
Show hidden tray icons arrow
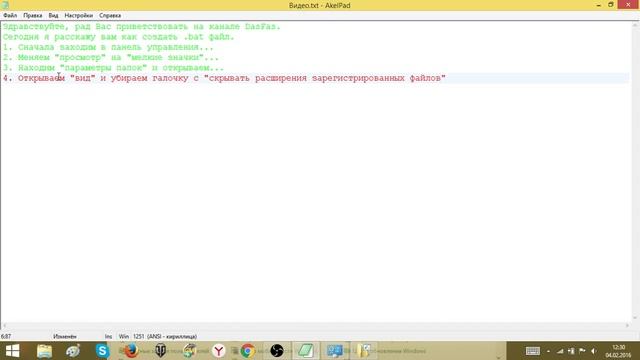548,351
